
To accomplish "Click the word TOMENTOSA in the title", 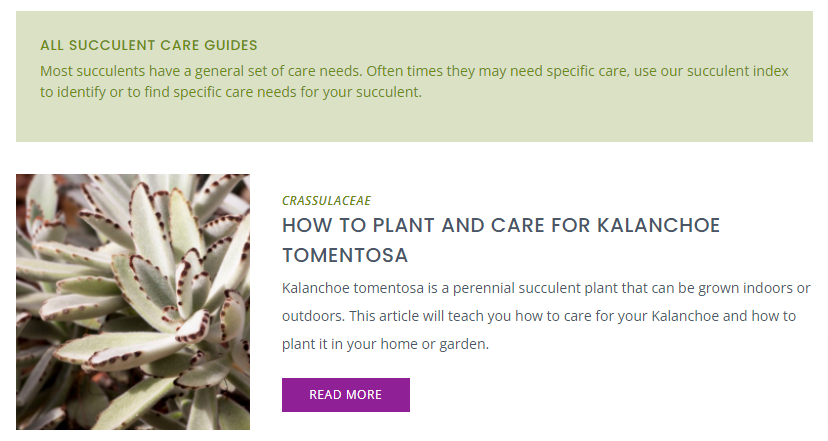I will 345,256.
